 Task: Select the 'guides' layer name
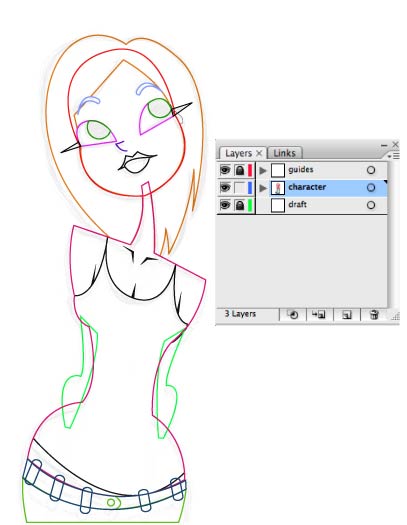(x=301, y=170)
